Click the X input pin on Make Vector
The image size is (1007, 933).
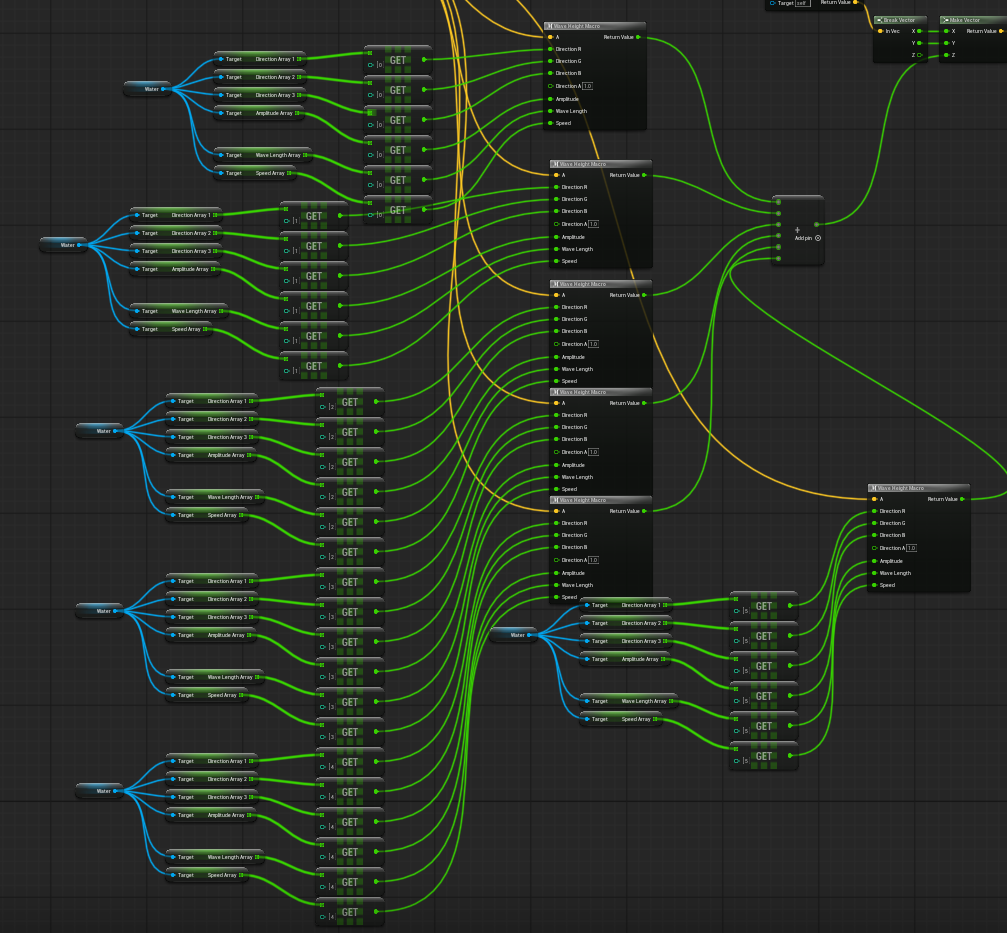pos(949,31)
